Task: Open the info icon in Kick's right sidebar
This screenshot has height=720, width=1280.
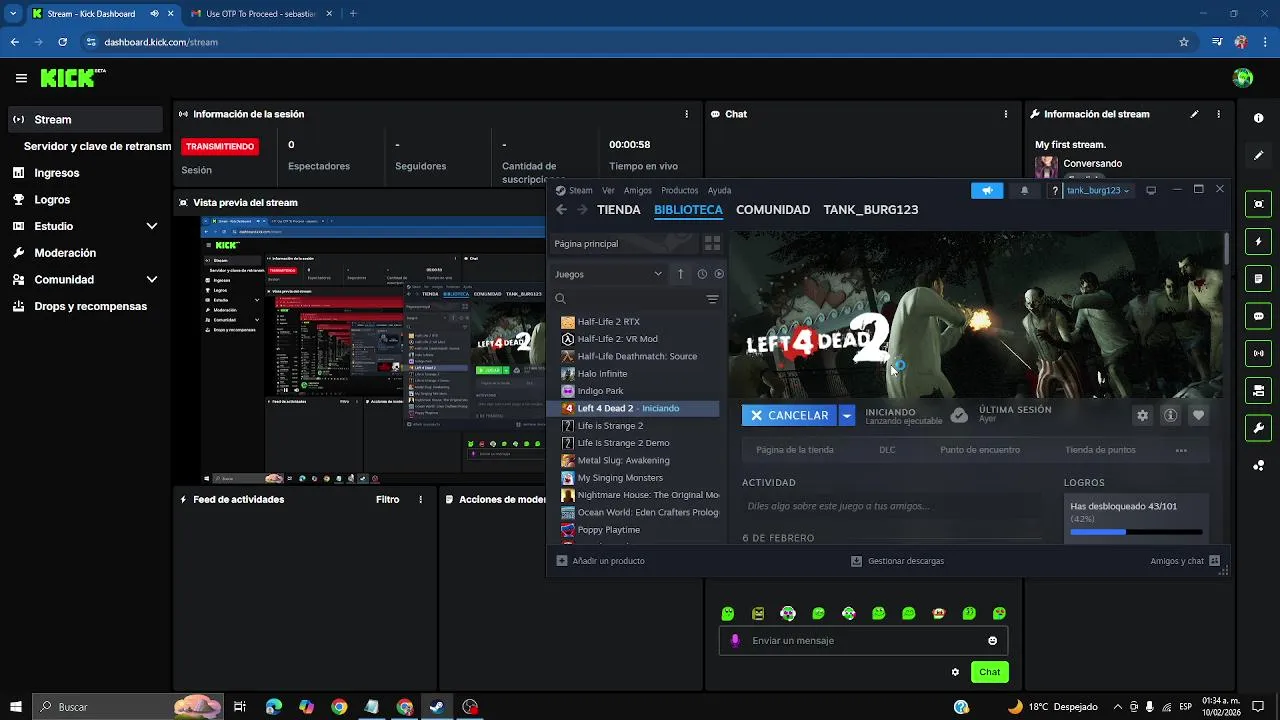Action: point(1258,118)
